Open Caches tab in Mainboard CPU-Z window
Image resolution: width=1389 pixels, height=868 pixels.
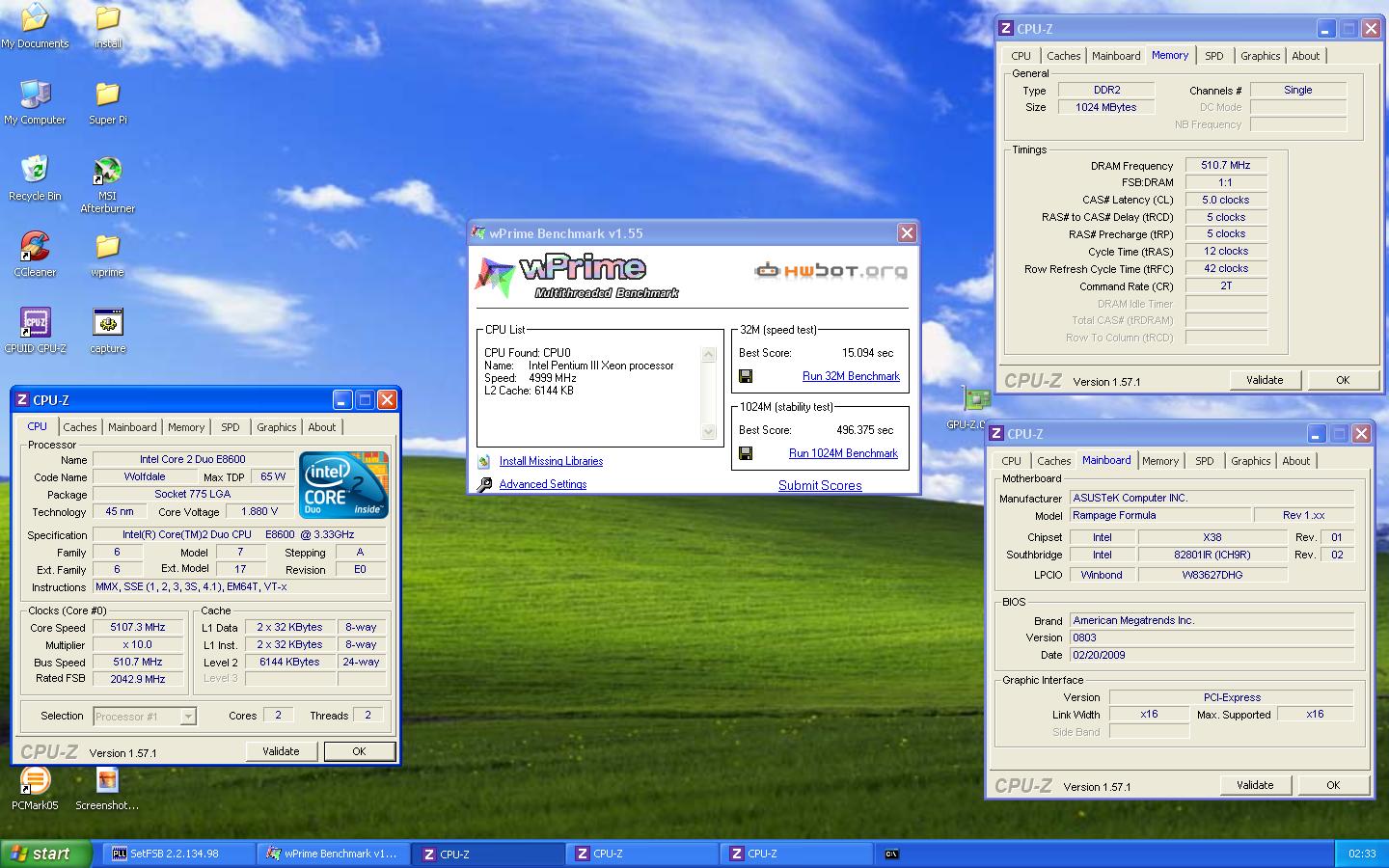1053,461
